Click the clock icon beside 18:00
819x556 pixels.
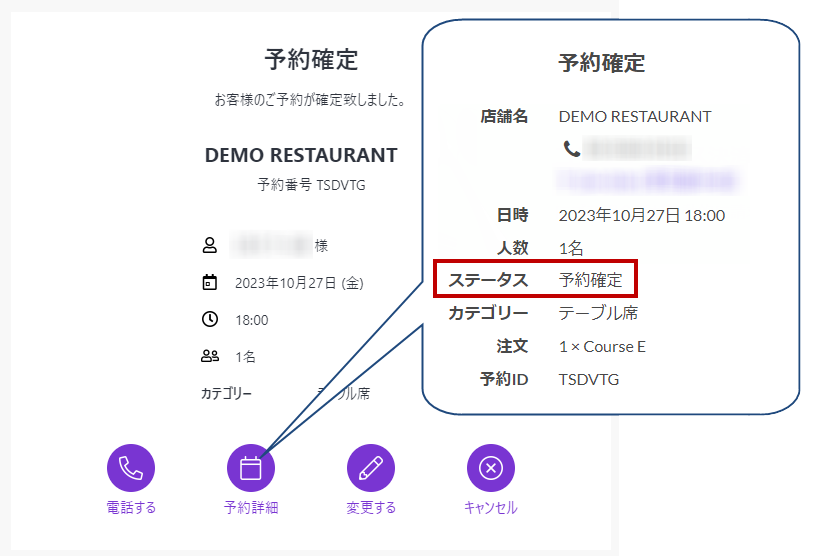click(210, 320)
